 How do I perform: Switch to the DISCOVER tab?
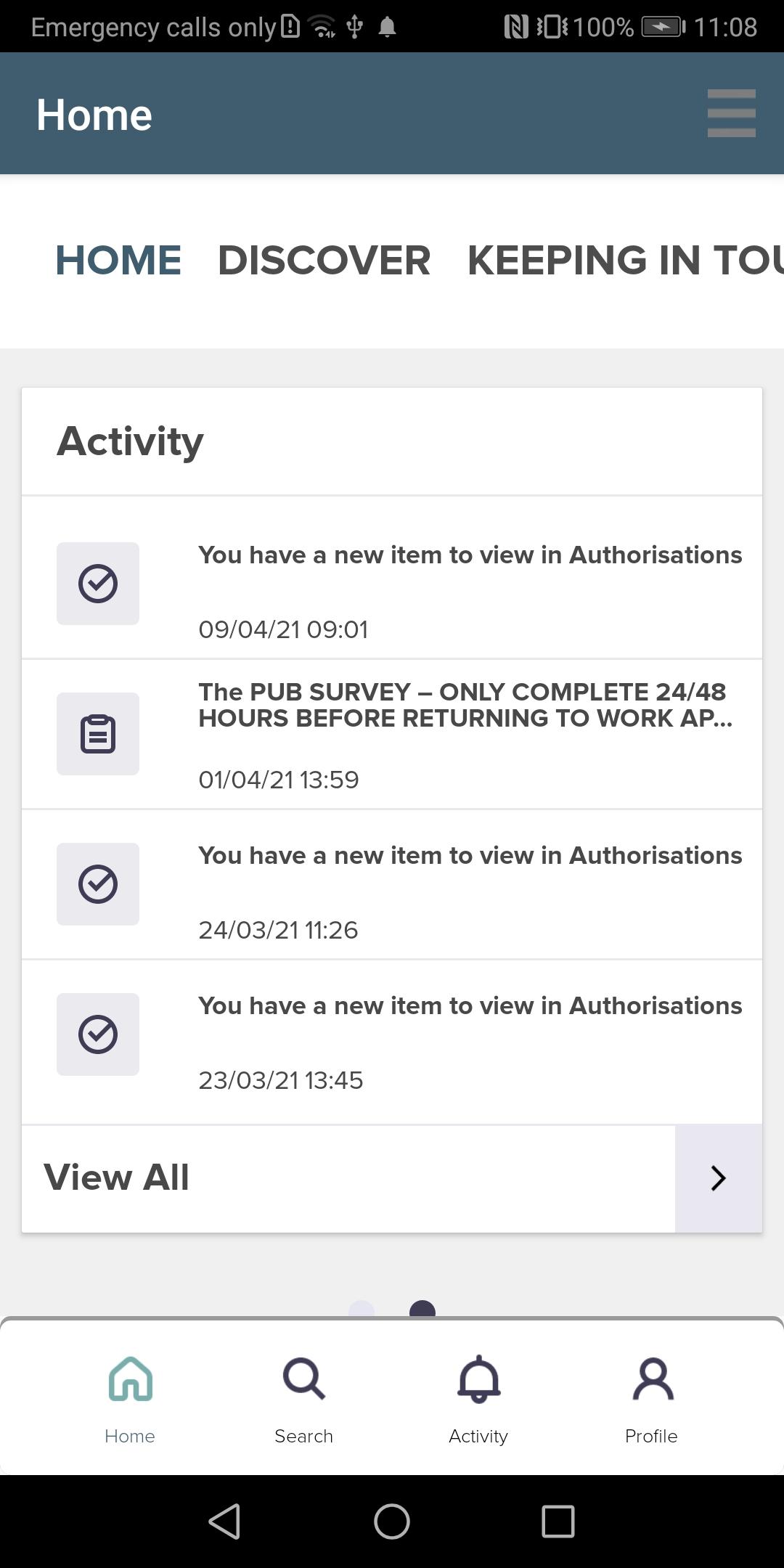[x=324, y=261]
